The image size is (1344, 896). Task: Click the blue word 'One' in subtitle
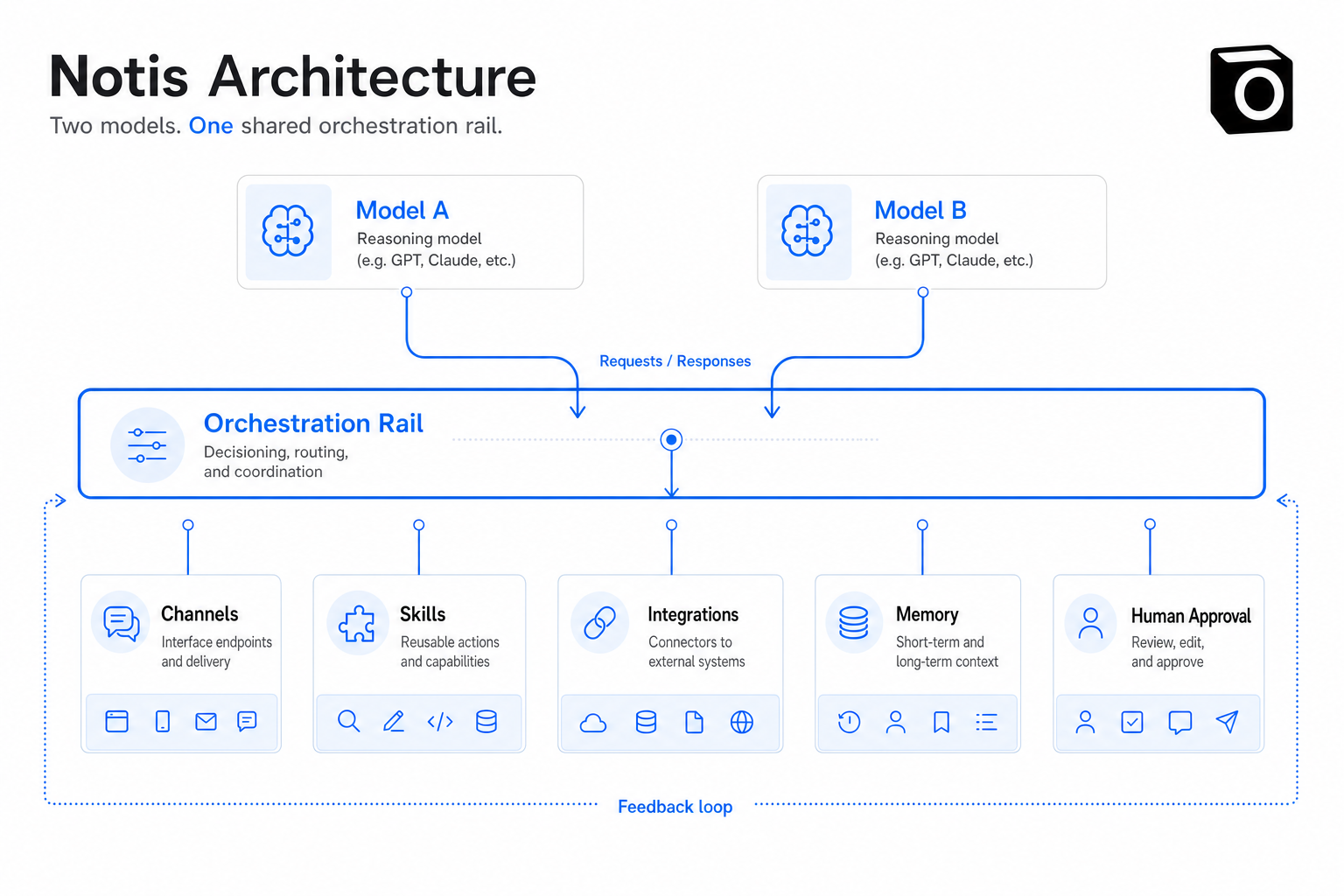211,126
